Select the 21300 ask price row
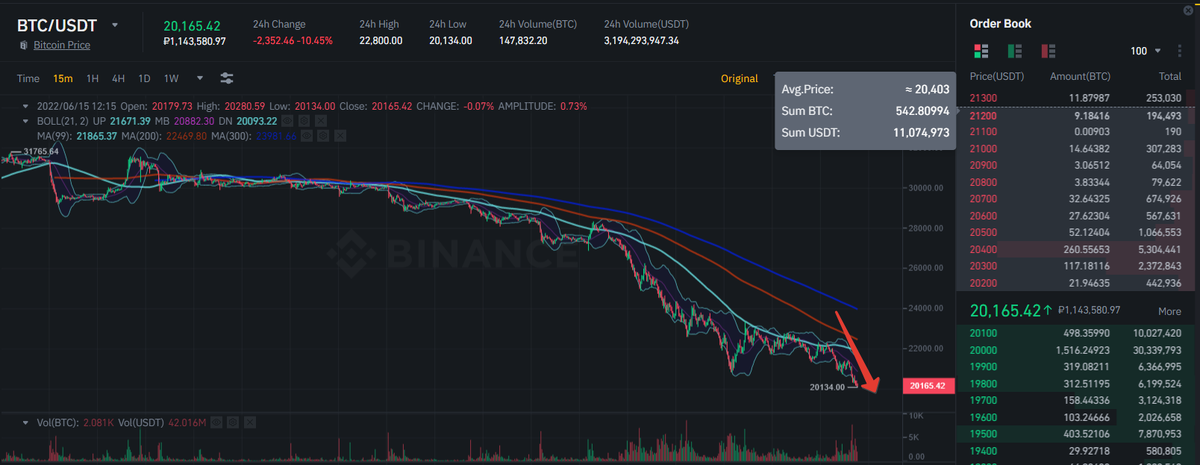 (x=1078, y=97)
